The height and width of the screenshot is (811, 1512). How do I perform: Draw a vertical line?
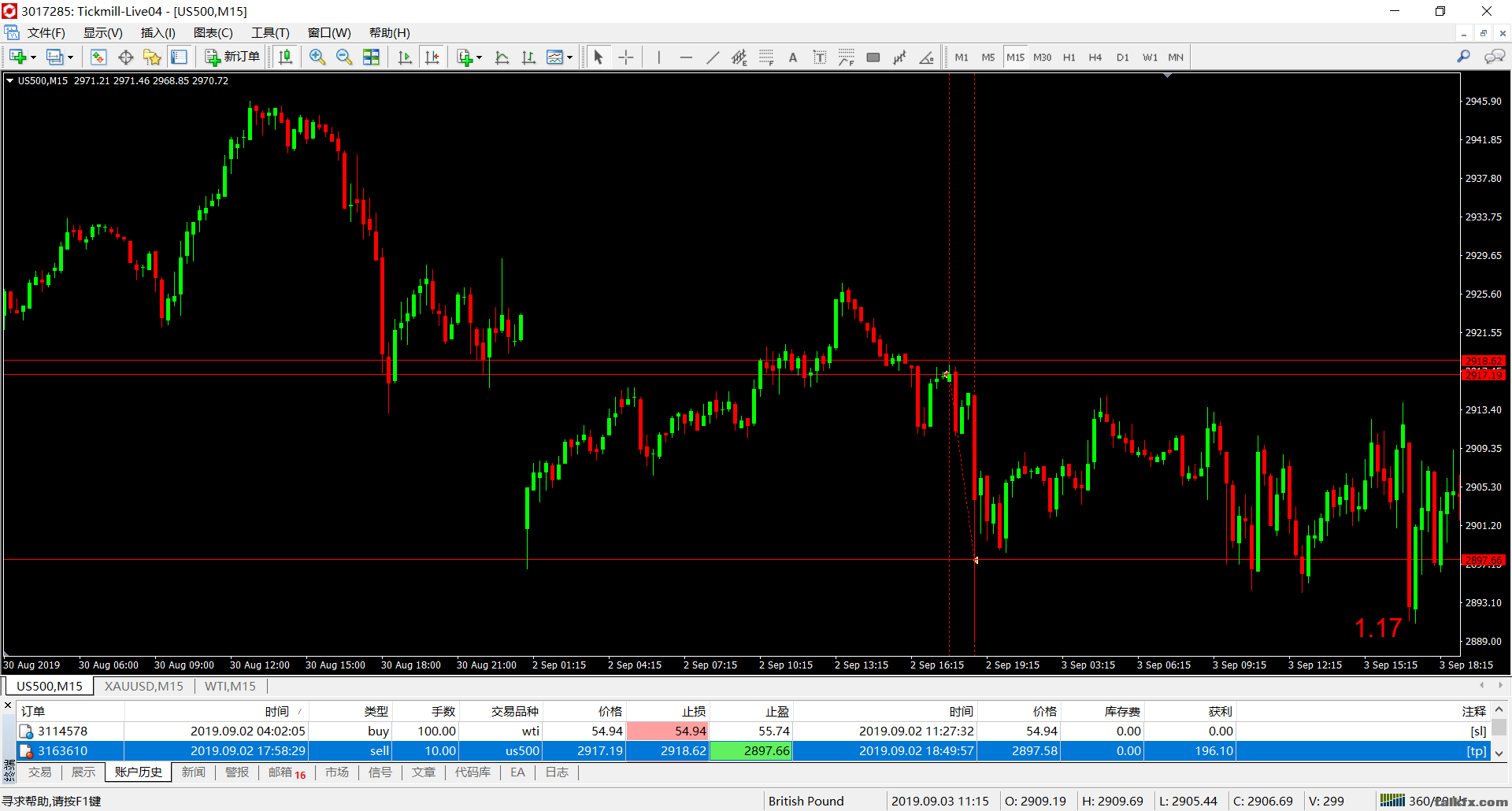(x=658, y=57)
